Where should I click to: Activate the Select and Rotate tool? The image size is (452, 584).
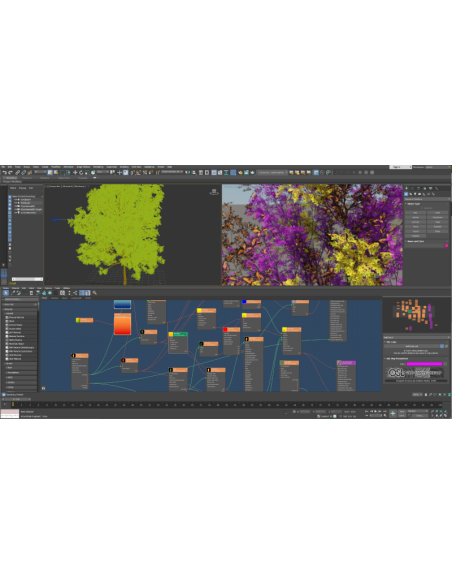tap(81, 172)
